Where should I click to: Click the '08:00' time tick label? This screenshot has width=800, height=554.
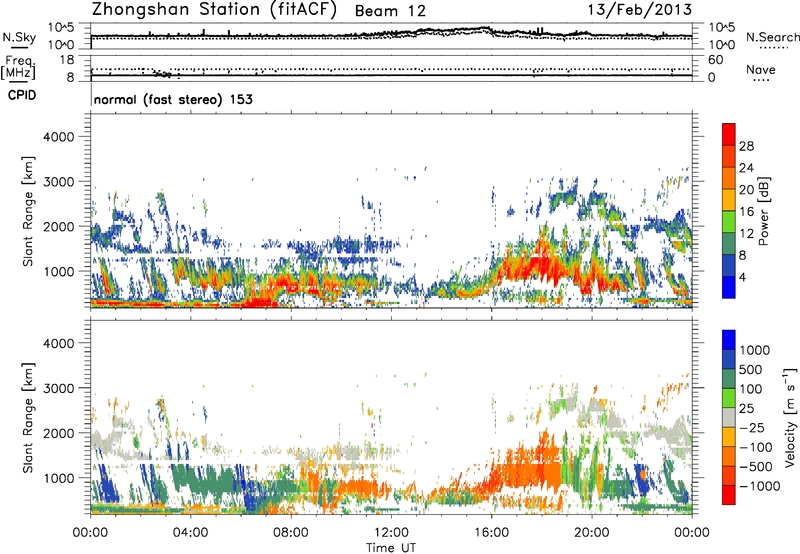tap(291, 533)
